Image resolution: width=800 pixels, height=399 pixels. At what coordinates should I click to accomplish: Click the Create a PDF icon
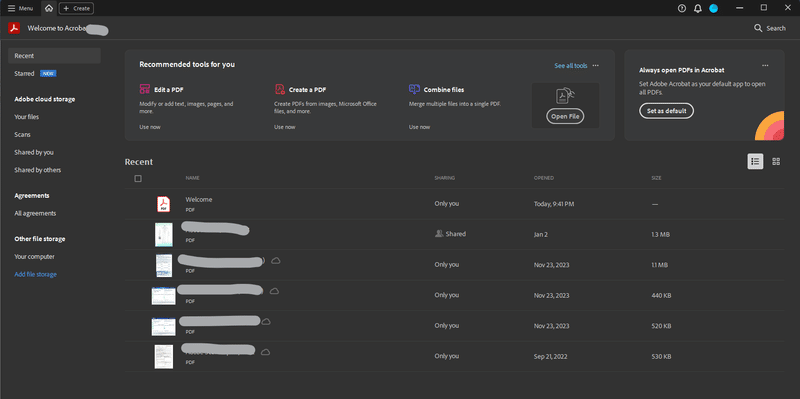click(x=280, y=89)
